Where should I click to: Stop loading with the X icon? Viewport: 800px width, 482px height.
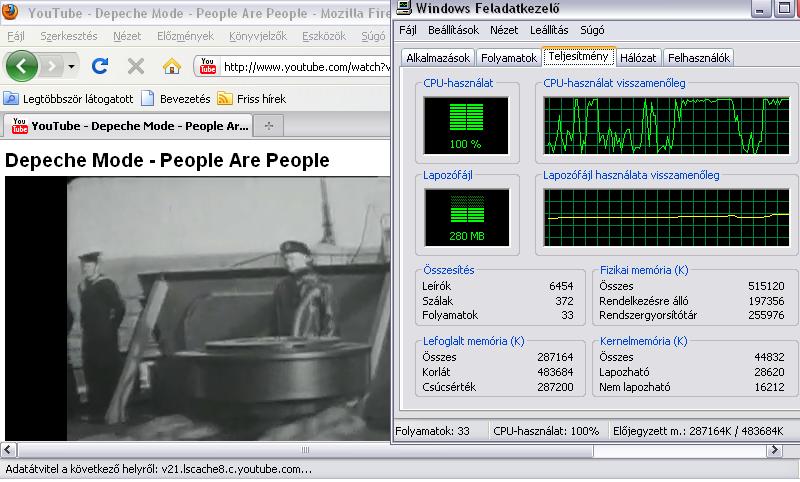[x=136, y=66]
